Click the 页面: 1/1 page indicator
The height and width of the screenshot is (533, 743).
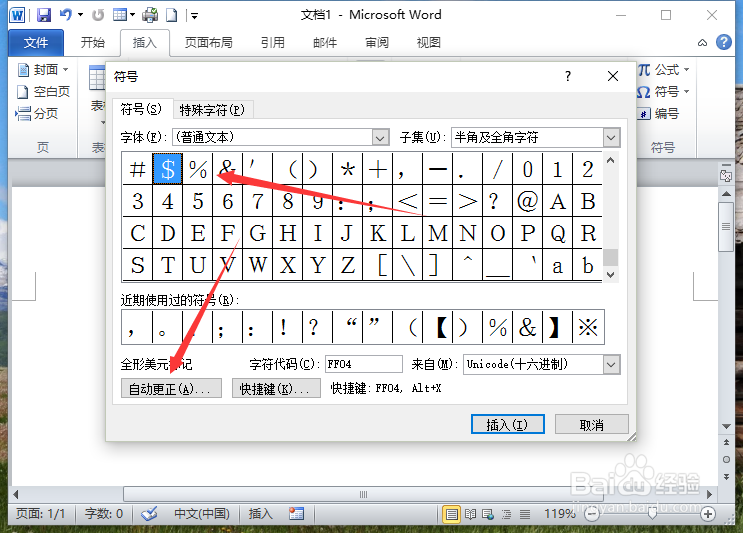(x=40, y=514)
